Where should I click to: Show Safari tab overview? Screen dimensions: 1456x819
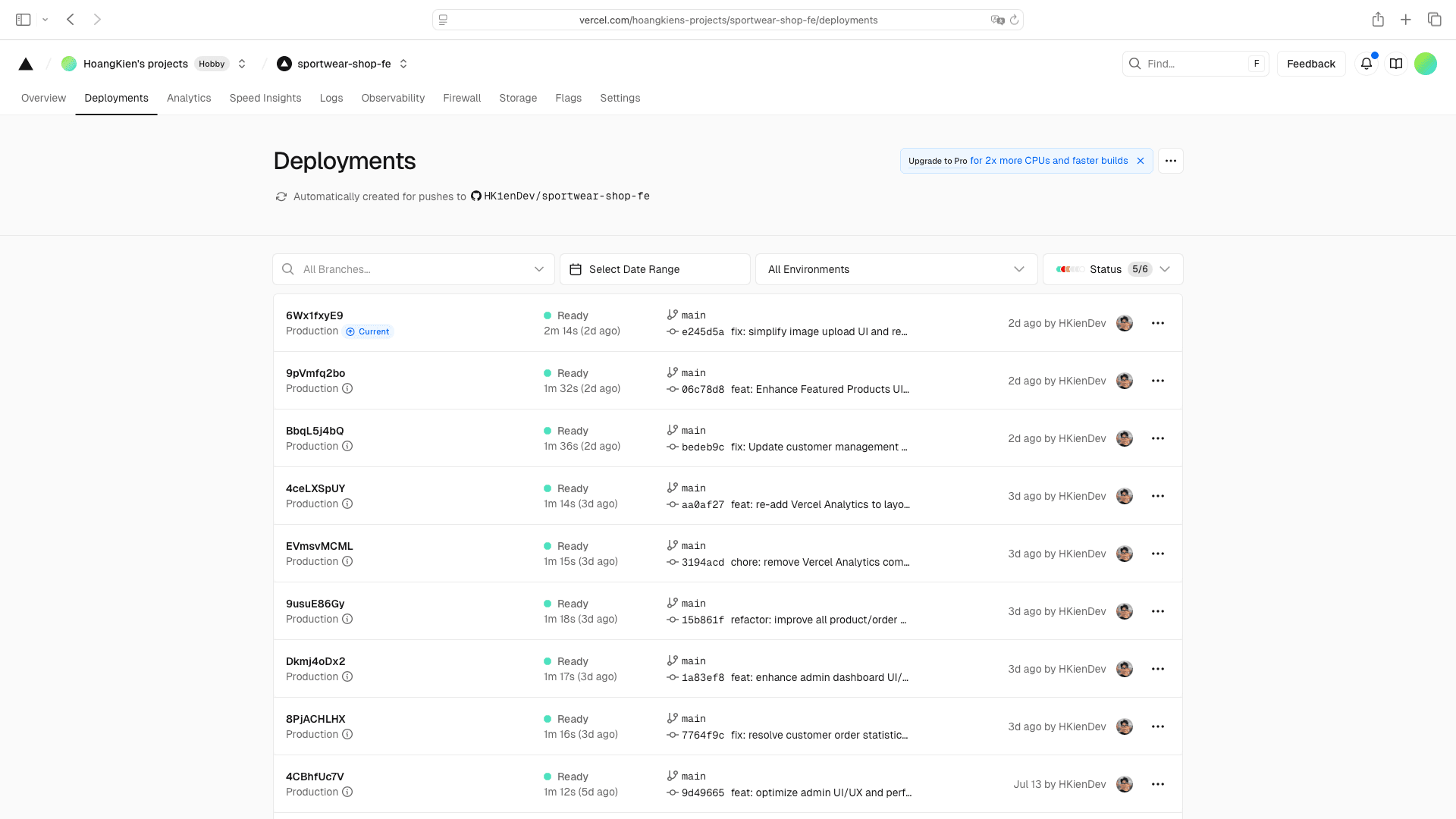coord(1434,20)
